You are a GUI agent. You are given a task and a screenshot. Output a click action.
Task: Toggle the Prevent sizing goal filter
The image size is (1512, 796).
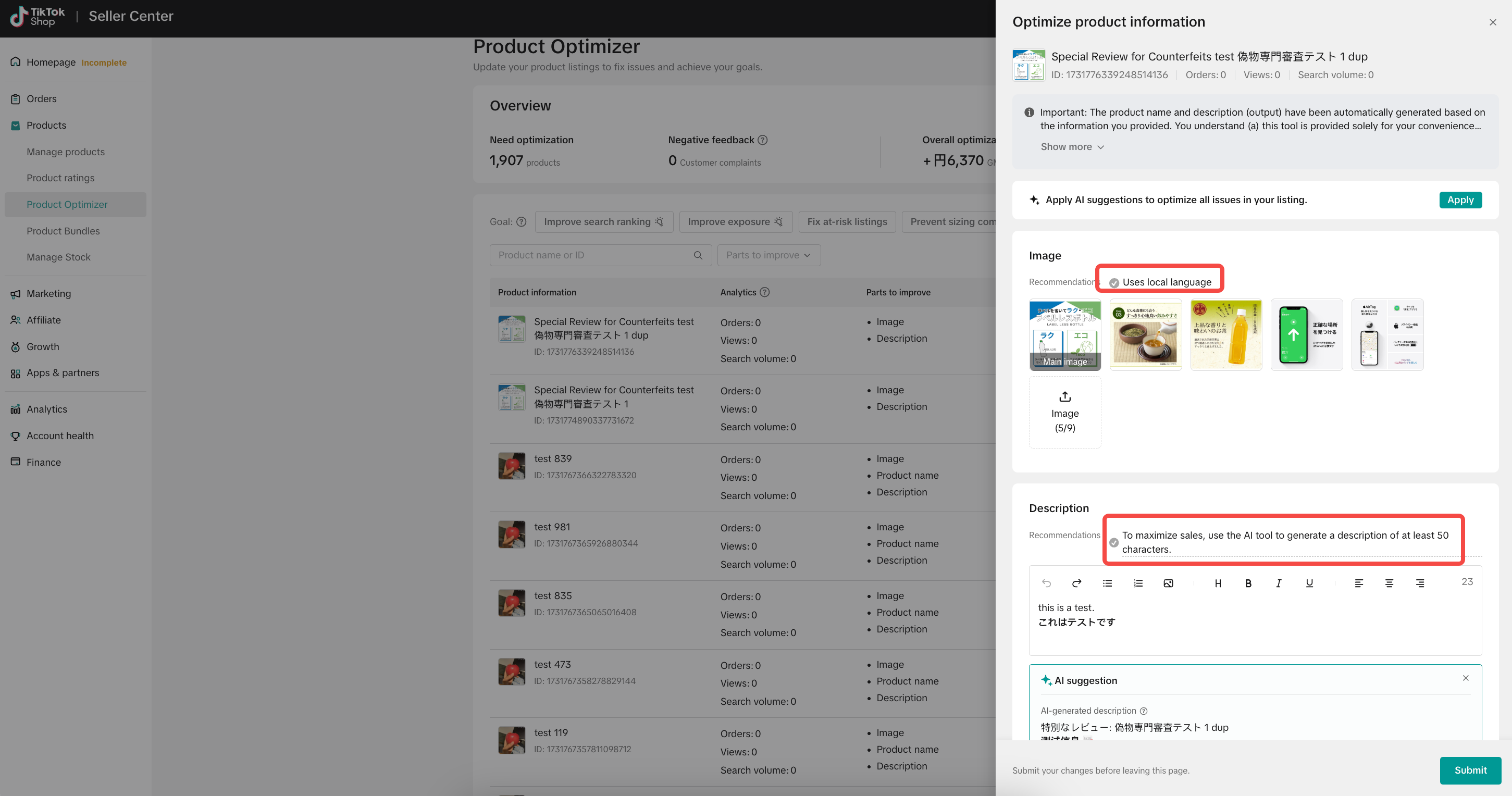point(949,222)
